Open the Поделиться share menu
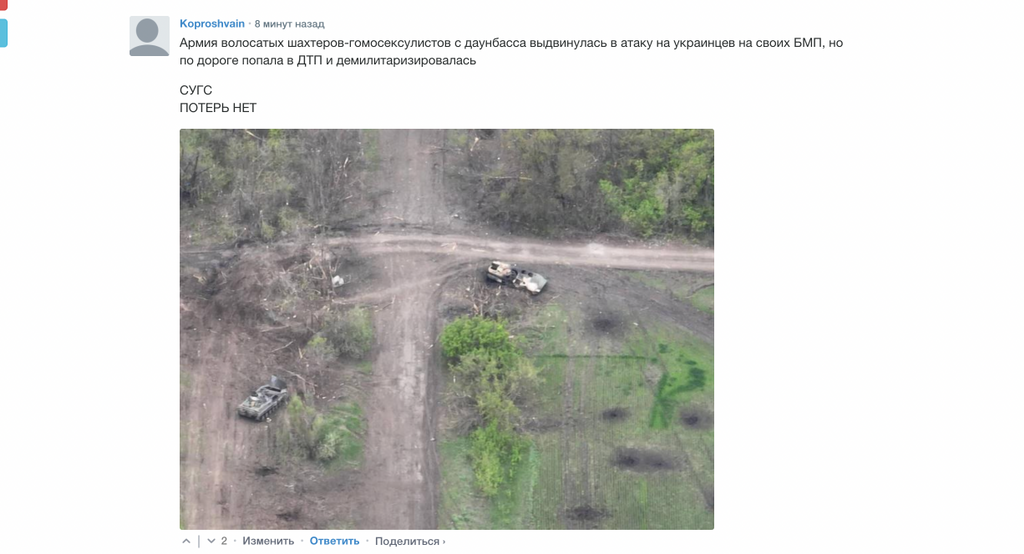 point(407,541)
